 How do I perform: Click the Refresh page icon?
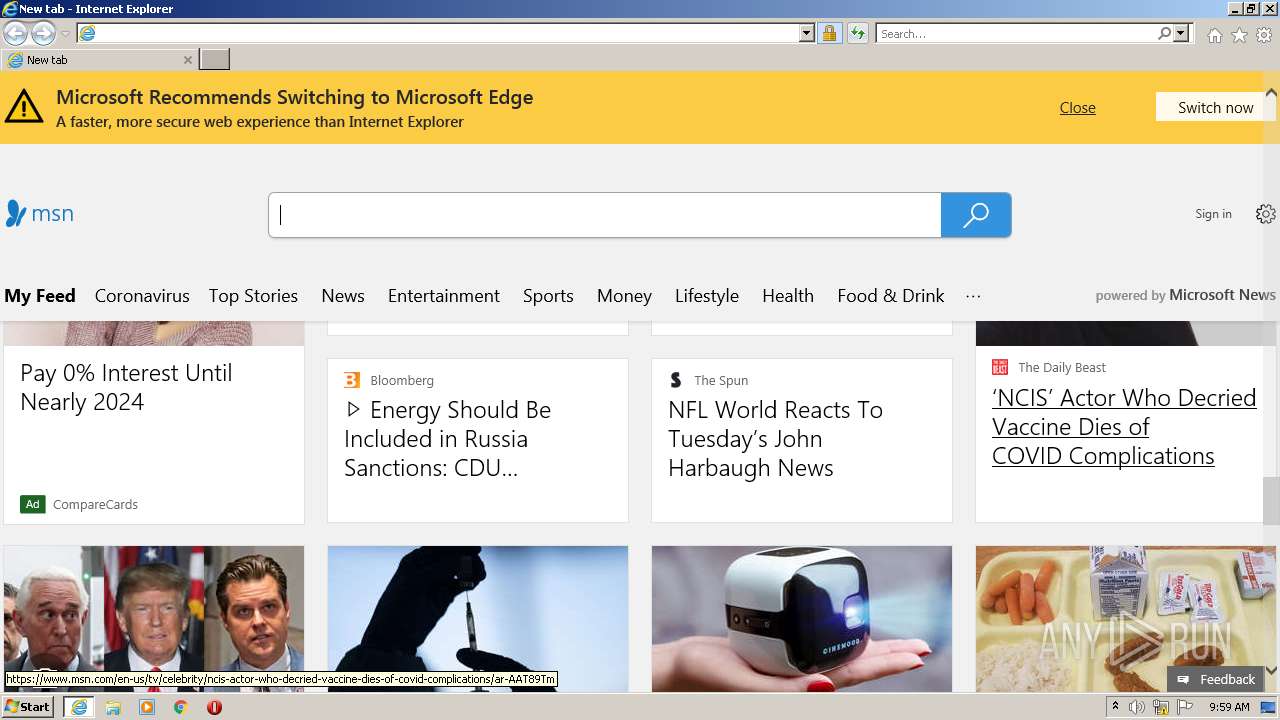point(857,34)
